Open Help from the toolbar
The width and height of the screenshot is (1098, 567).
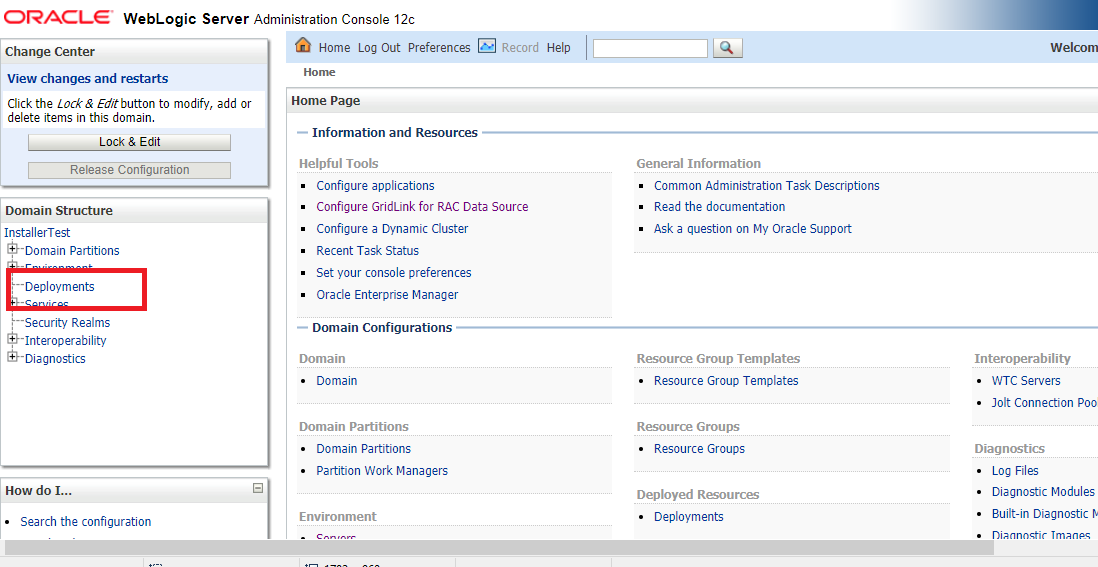pos(559,48)
